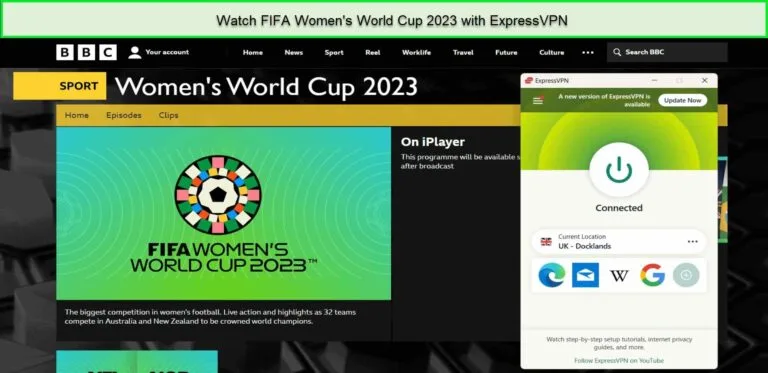Toggle the ExpressVPN power button
Screen dimensions: 768x373
(x=619, y=170)
